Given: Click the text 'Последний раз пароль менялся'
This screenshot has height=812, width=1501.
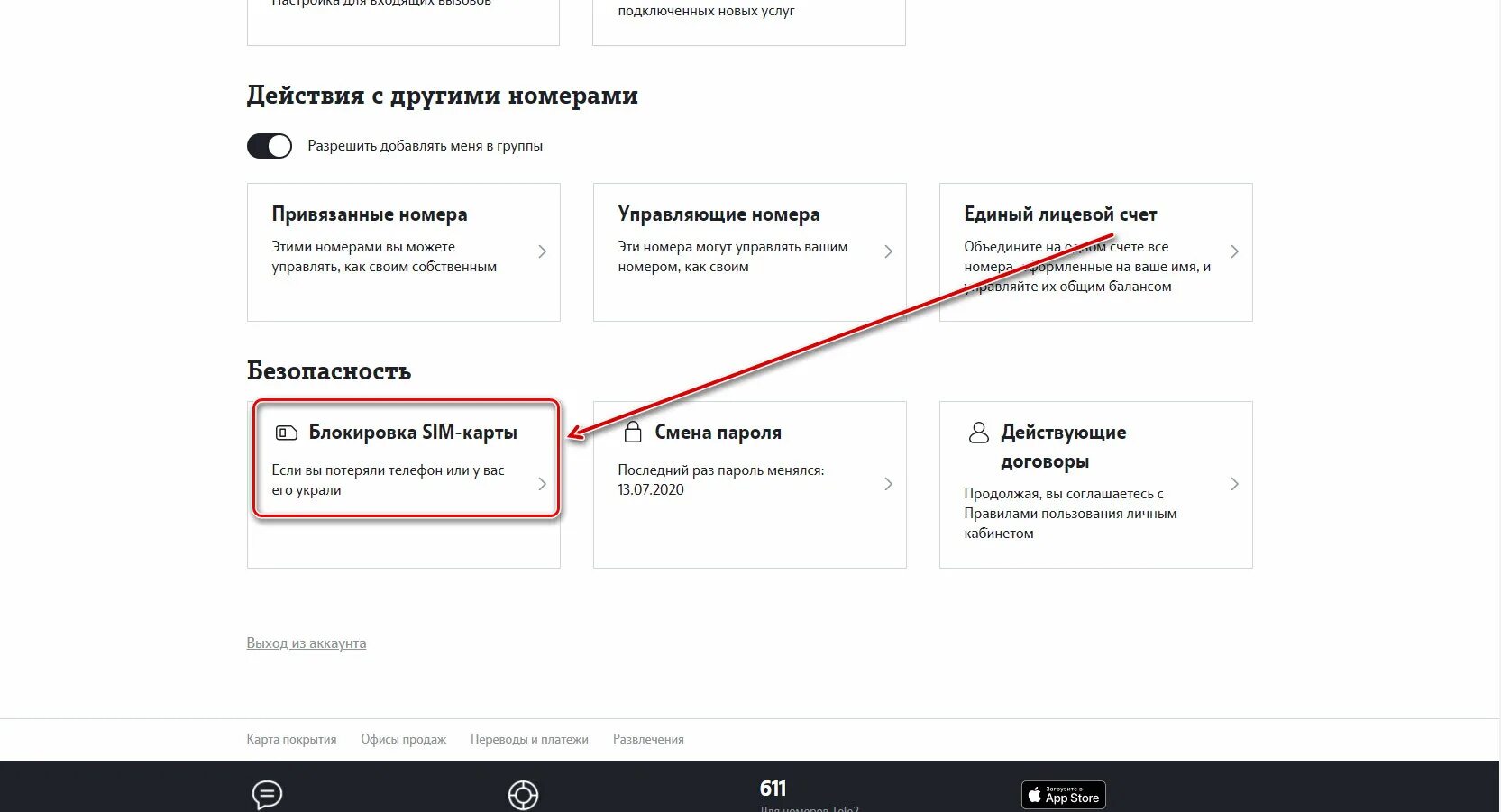Looking at the screenshot, I should [x=720, y=470].
